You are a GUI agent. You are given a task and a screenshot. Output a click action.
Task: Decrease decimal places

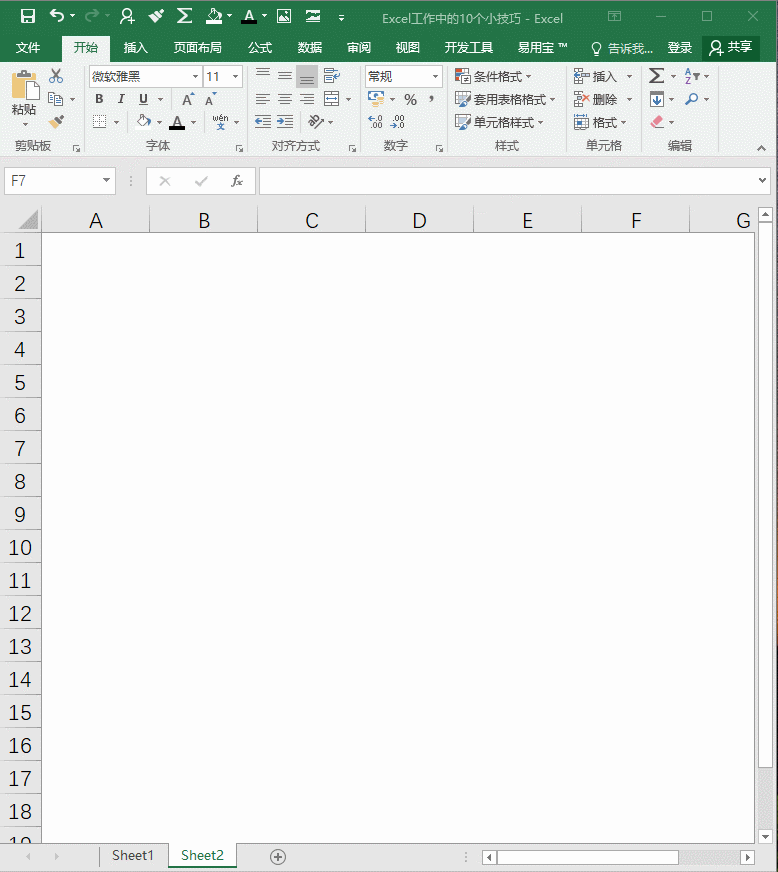[398, 121]
